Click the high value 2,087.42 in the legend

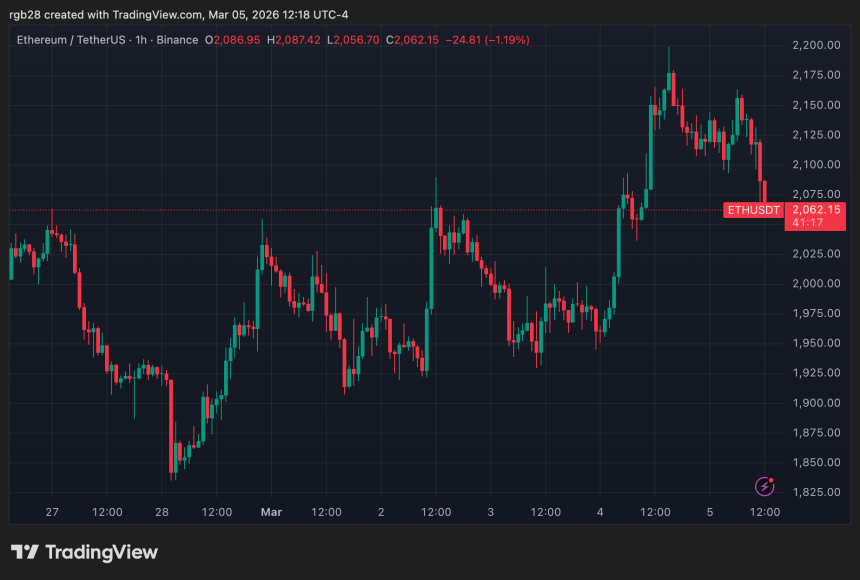297,41
